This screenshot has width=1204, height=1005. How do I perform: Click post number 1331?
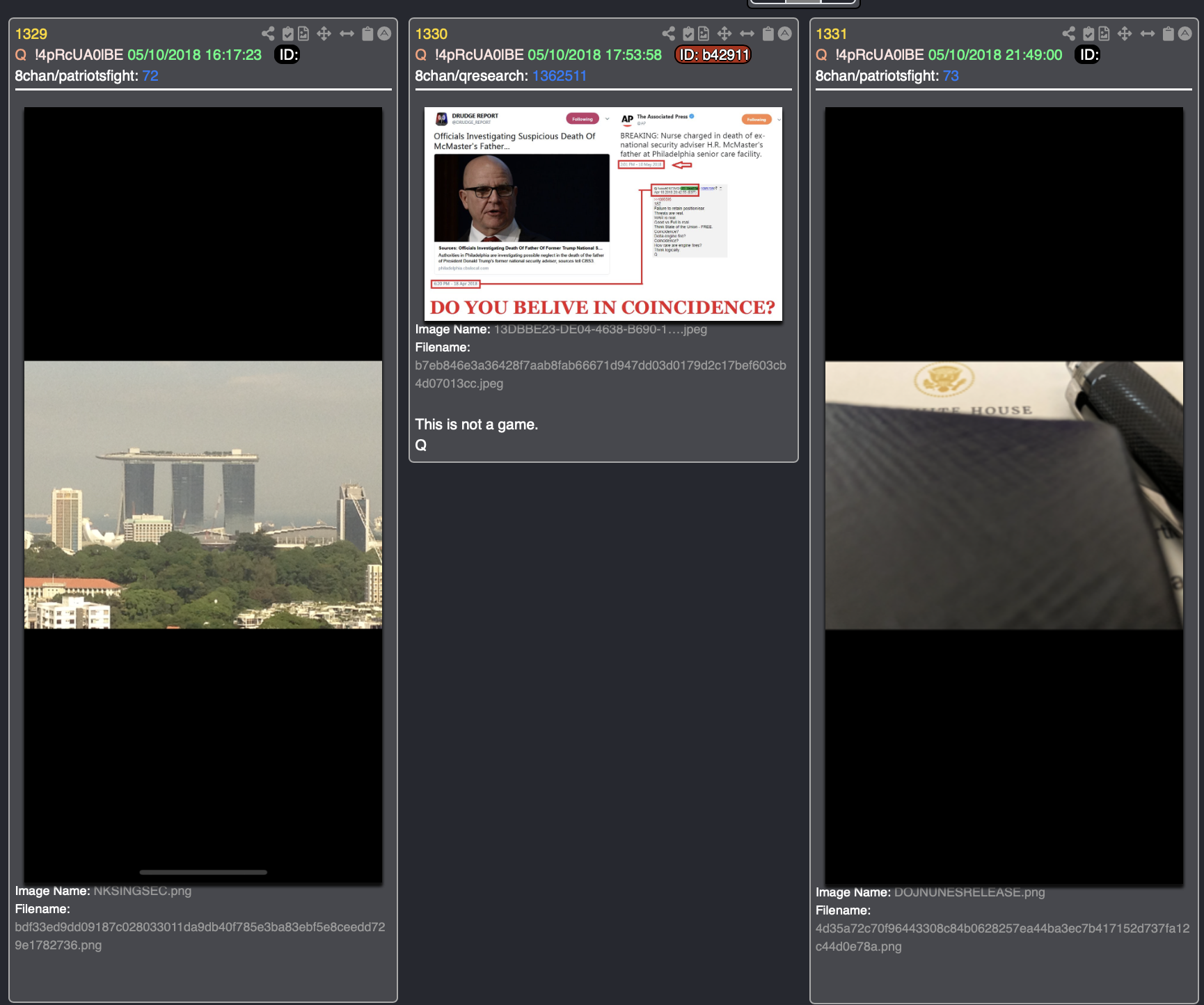(832, 34)
